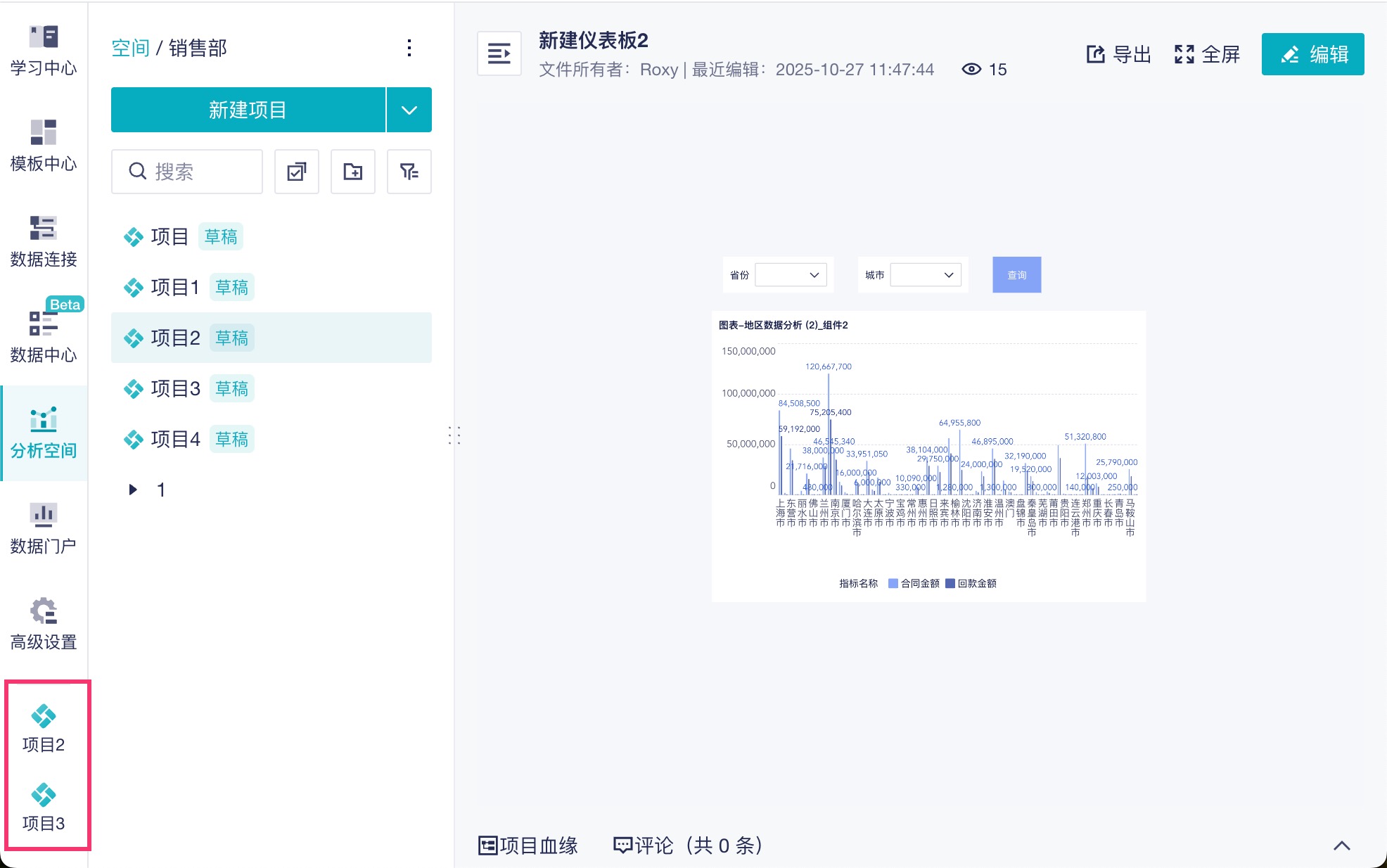This screenshot has width=1387, height=868.
Task: Click the 查询 query button
Action: tap(1016, 275)
